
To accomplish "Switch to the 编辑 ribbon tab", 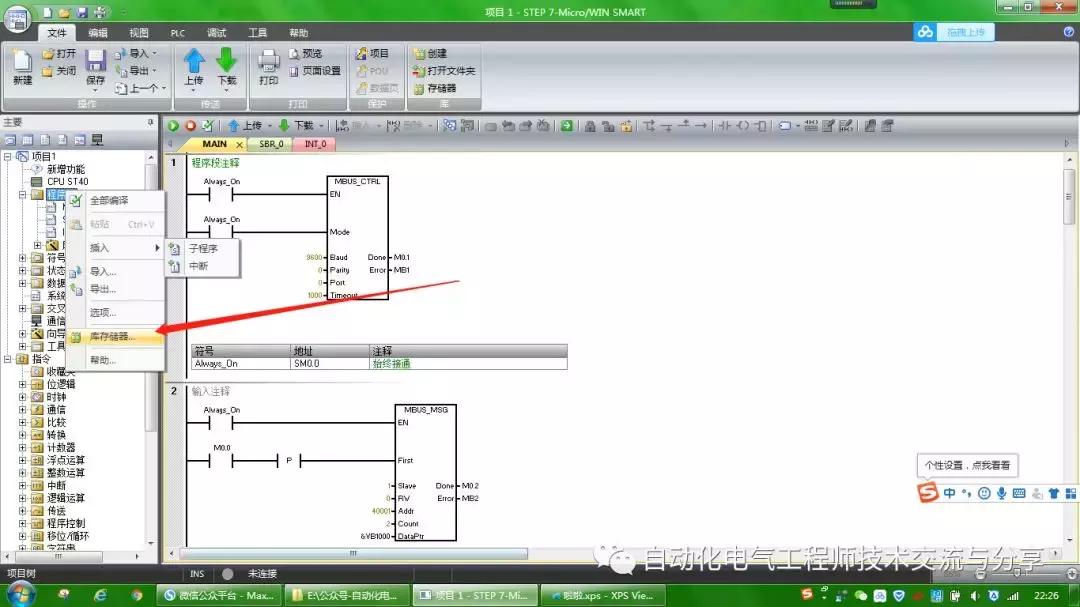I will coord(98,32).
